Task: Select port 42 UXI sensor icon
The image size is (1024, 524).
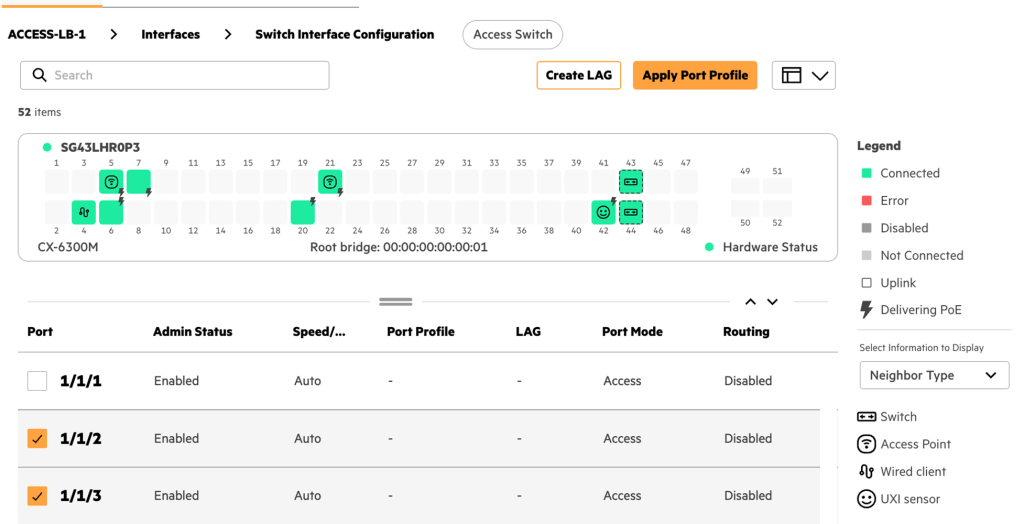Action: coord(603,212)
